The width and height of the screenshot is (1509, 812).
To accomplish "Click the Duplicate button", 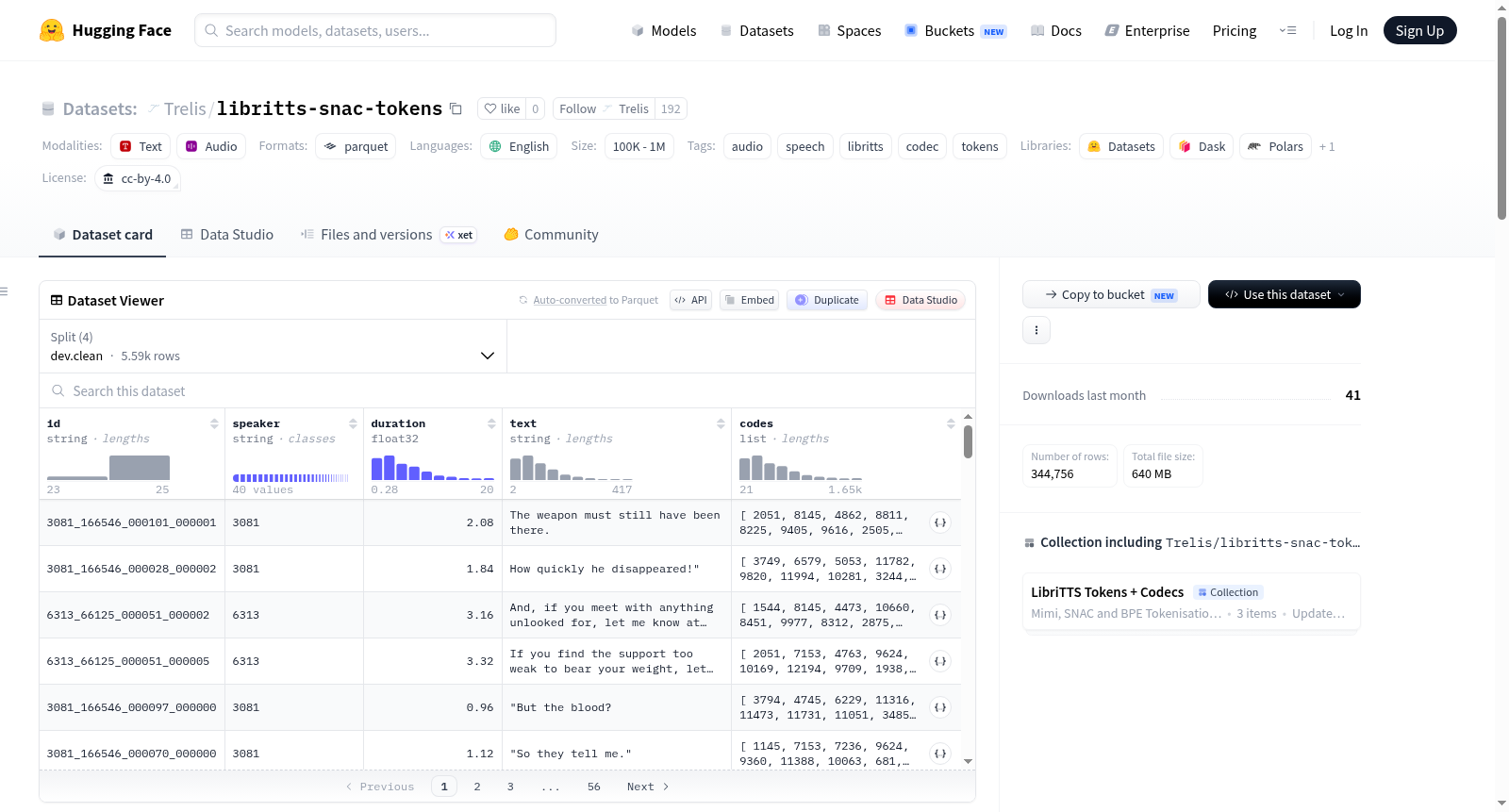I will (x=827, y=300).
